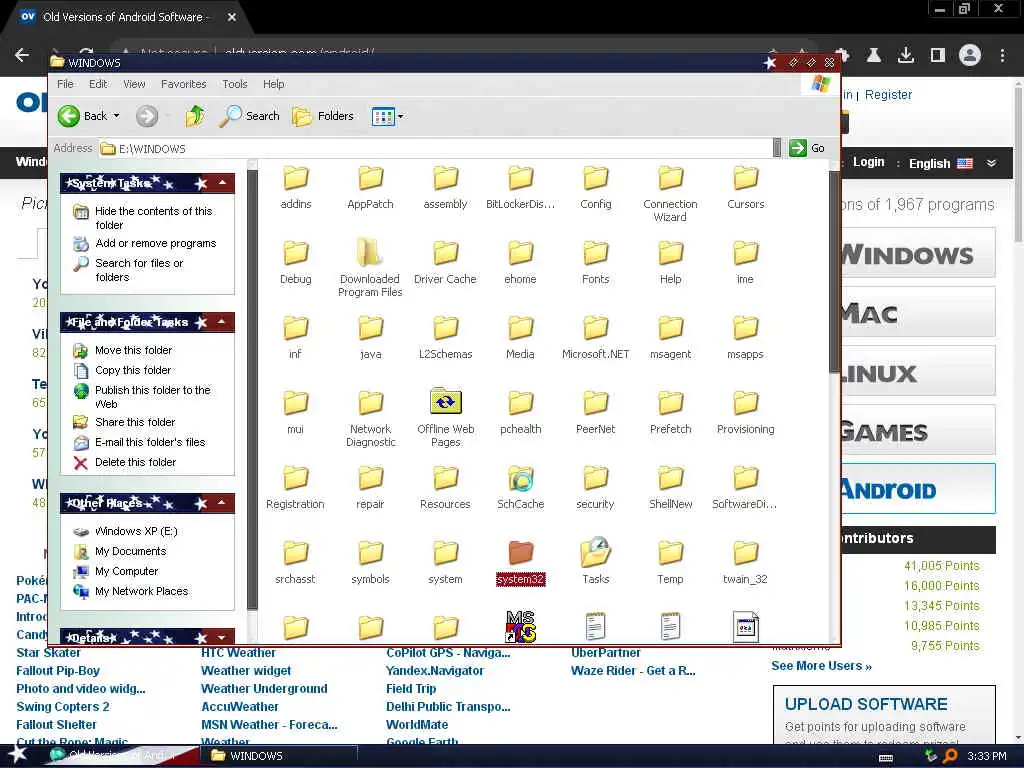Select the Cursors folder
This screenshot has height=768, width=1024.
pyautogui.click(x=745, y=188)
